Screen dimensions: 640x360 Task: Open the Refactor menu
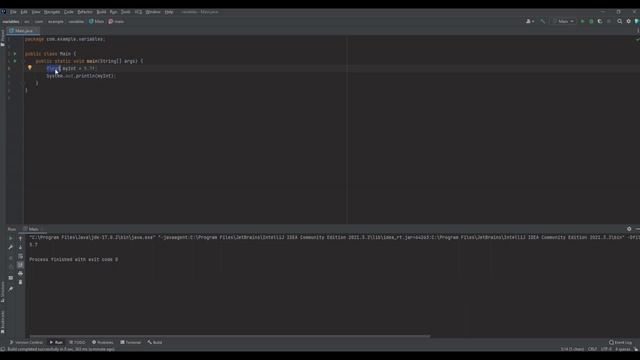point(85,12)
